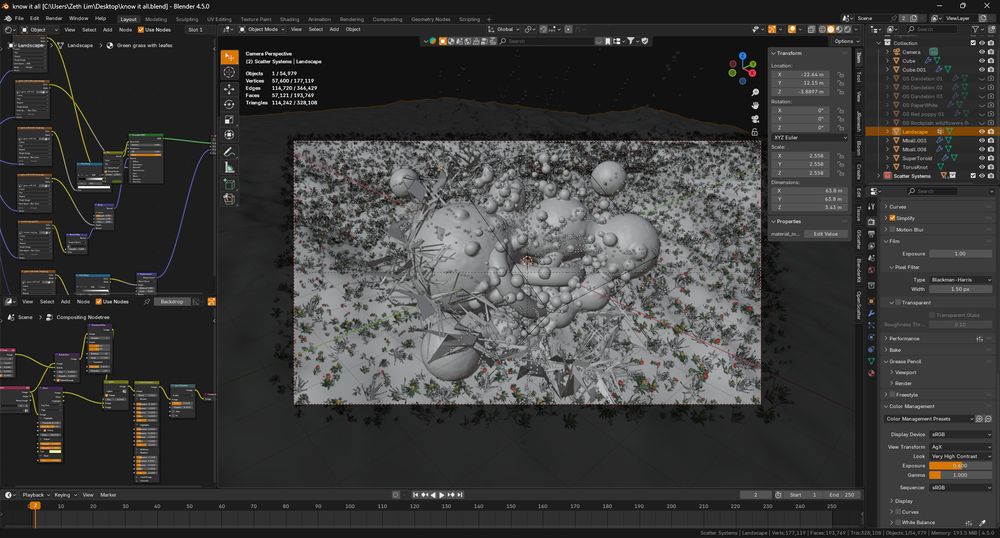Image resolution: width=1000 pixels, height=538 pixels.
Task: Open the Look Very High Contrast dropdown
Action: pos(960,456)
